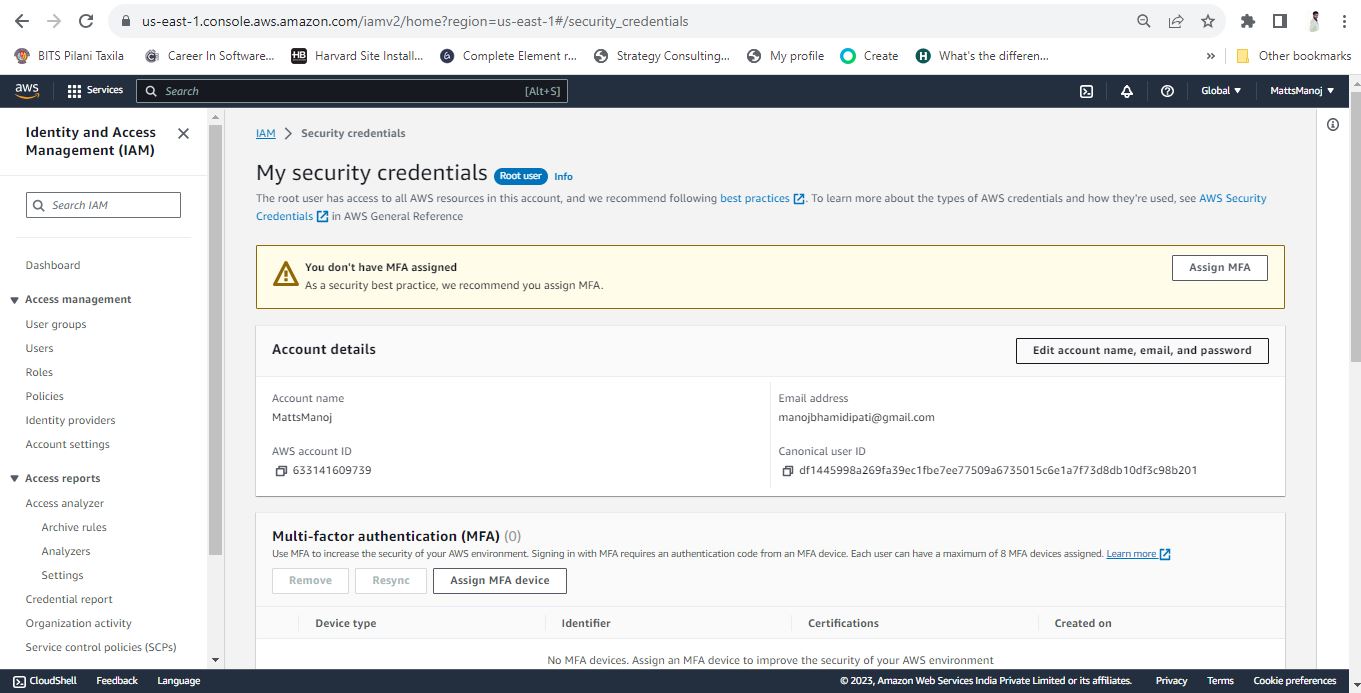Image resolution: width=1361 pixels, height=693 pixels.
Task: Collapse the Access reports section
Action: (15, 479)
